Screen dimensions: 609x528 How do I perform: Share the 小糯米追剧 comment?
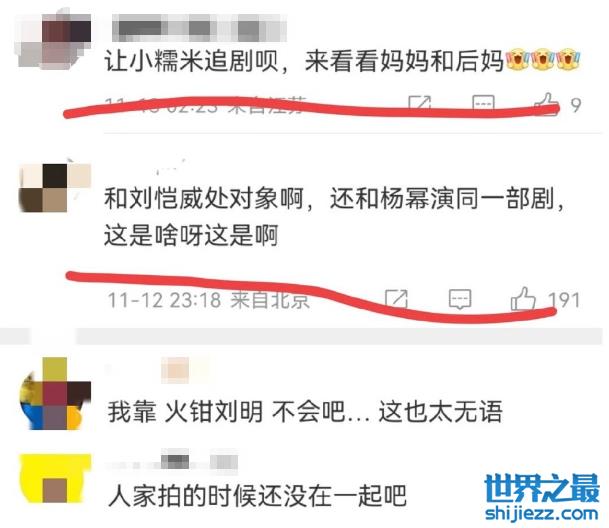click(x=420, y=104)
